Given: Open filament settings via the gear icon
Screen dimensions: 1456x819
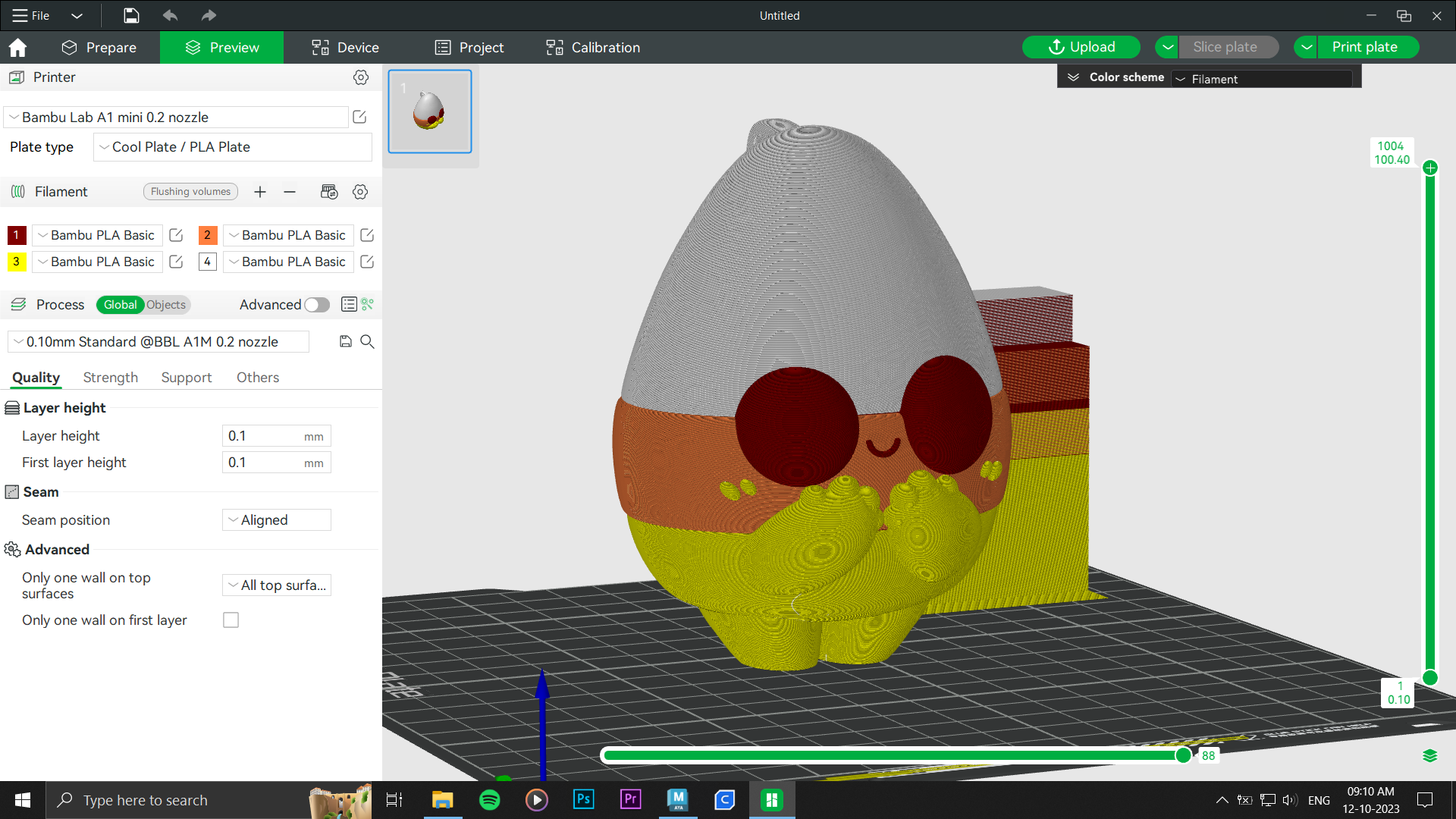Looking at the screenshot, I should point(360,192).
